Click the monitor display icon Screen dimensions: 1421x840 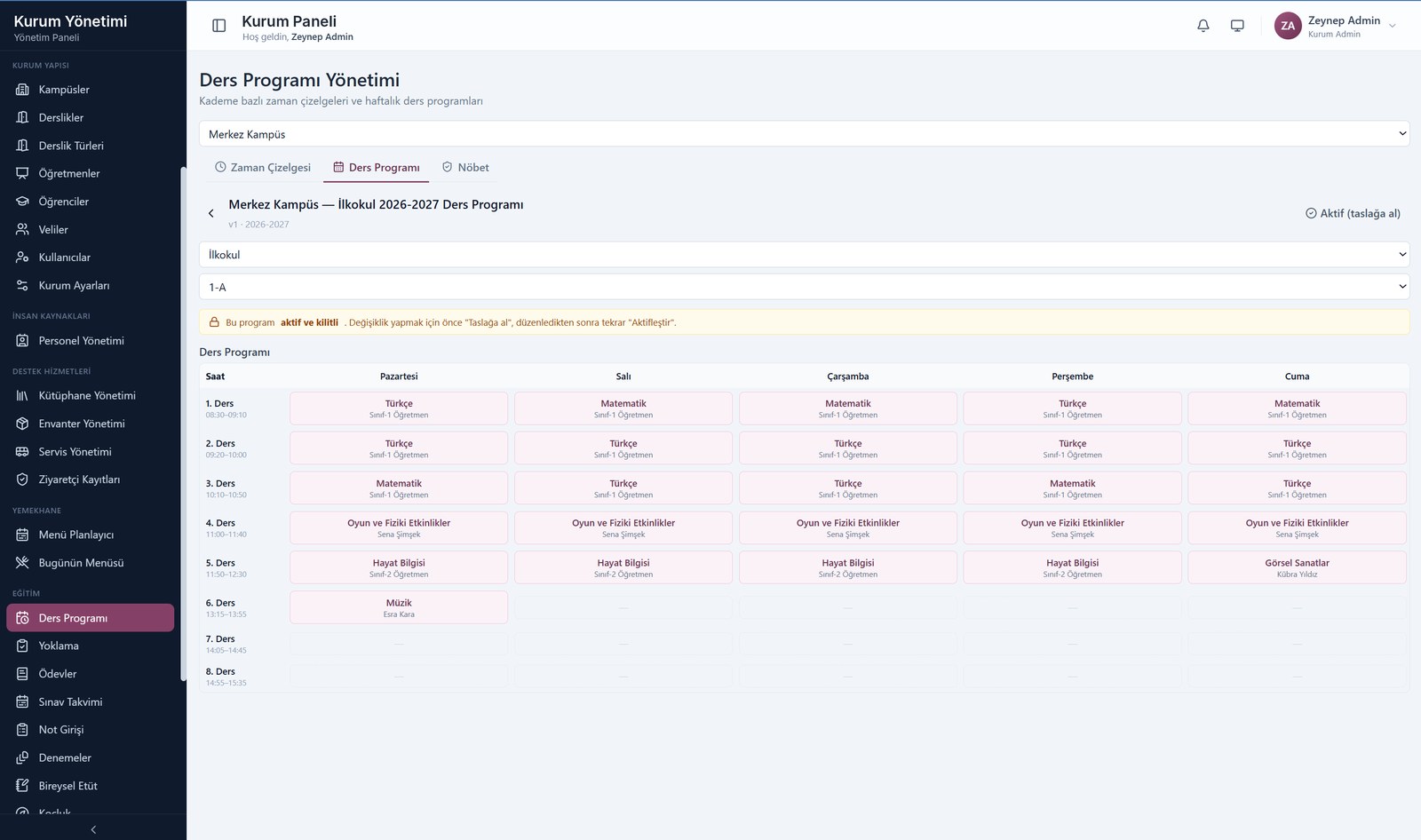[1237, 26]
